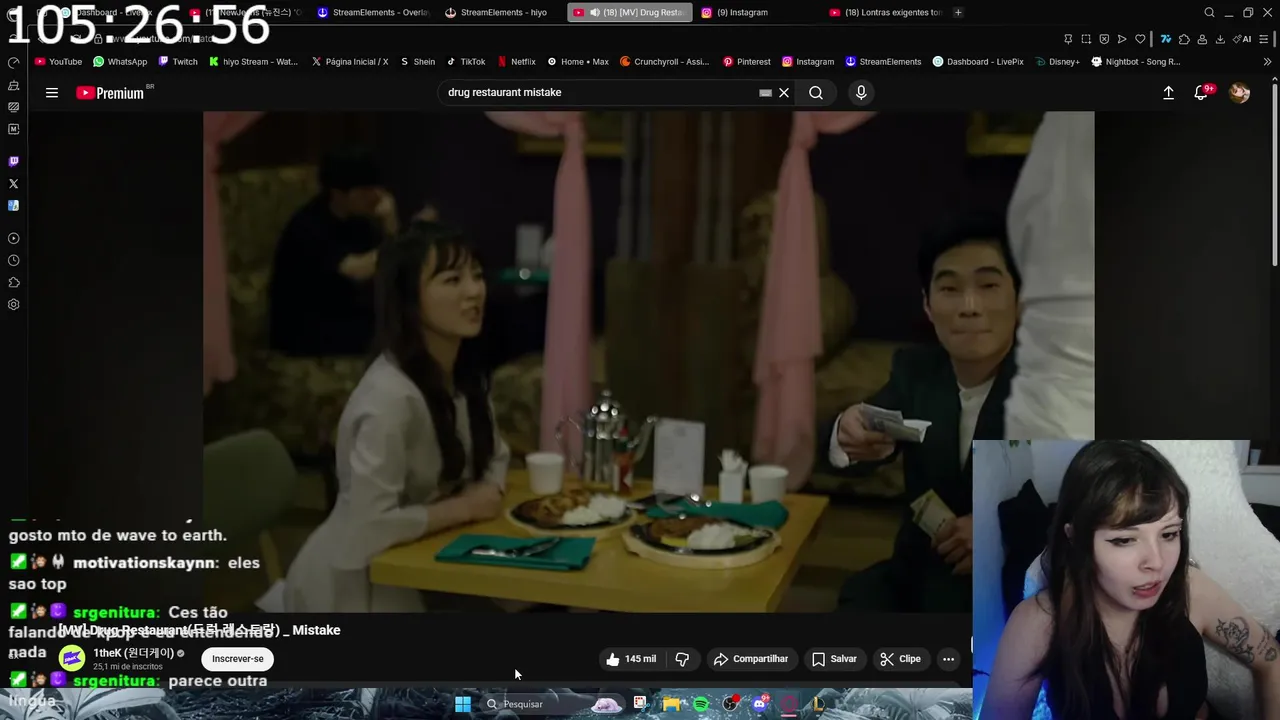Open Disney+ bookmark
The width and height of the screenshot is (1280, 720).
pyautogui.click(x=1058, y=61)
